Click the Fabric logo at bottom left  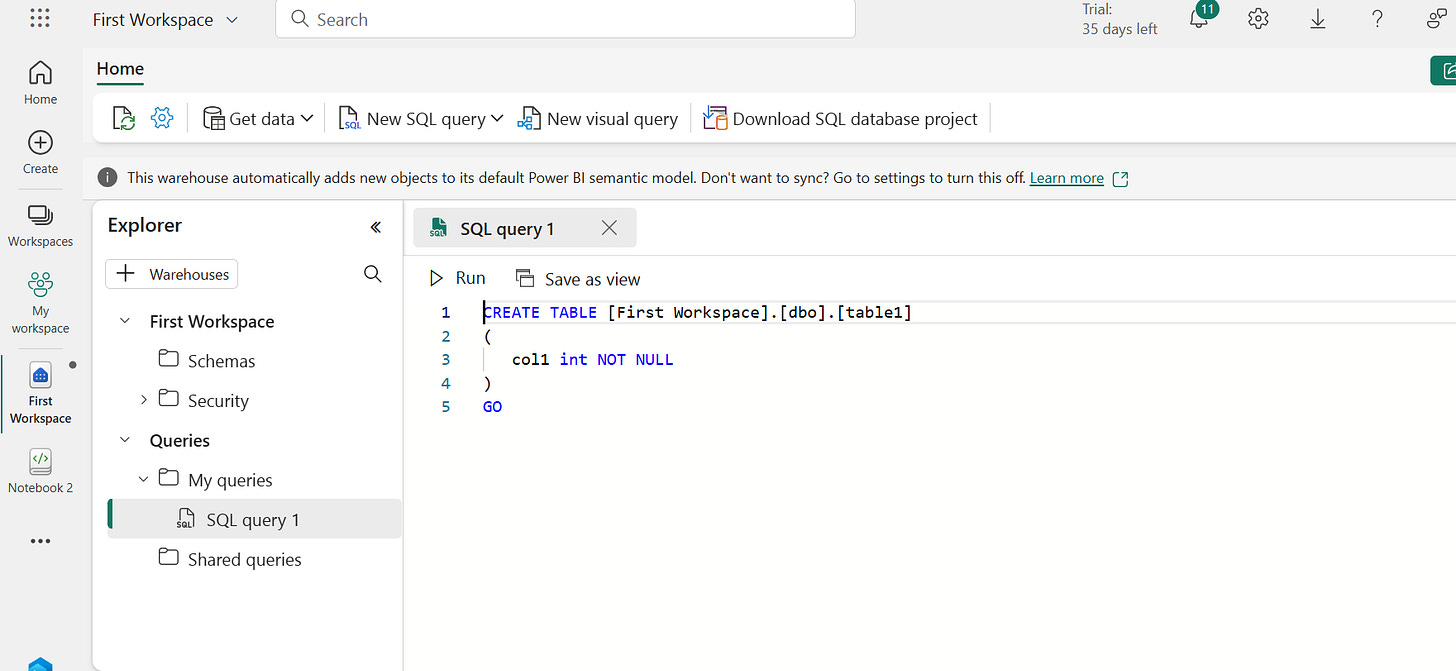click(x=40, y=664)
